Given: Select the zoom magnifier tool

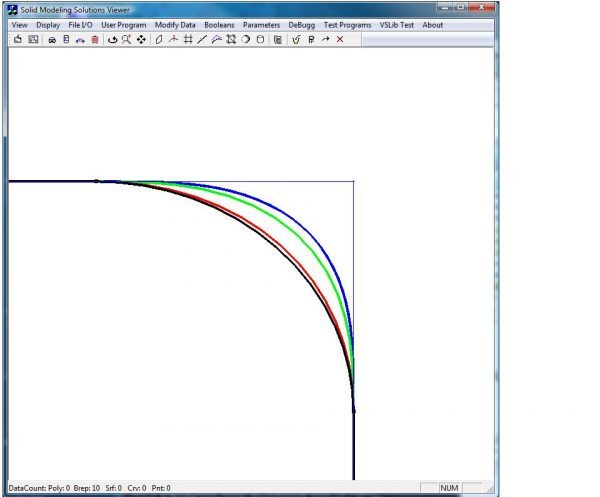Looking at the screenshot, I should 126,40.
